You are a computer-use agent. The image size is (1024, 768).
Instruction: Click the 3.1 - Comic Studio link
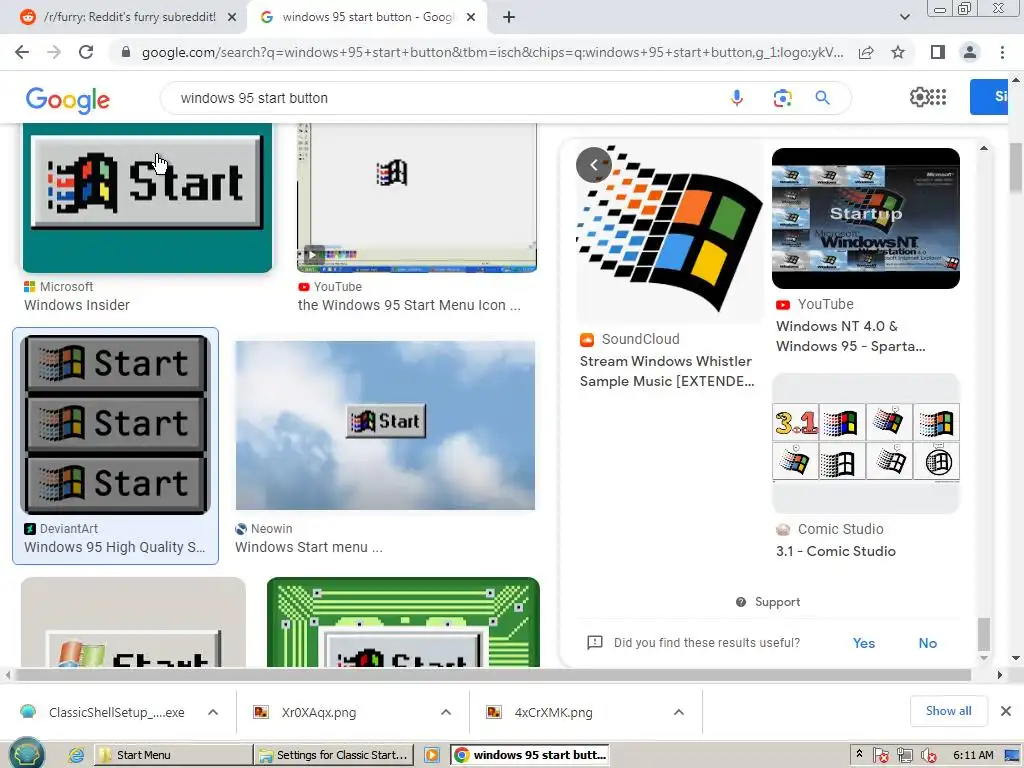pos(835,551)
